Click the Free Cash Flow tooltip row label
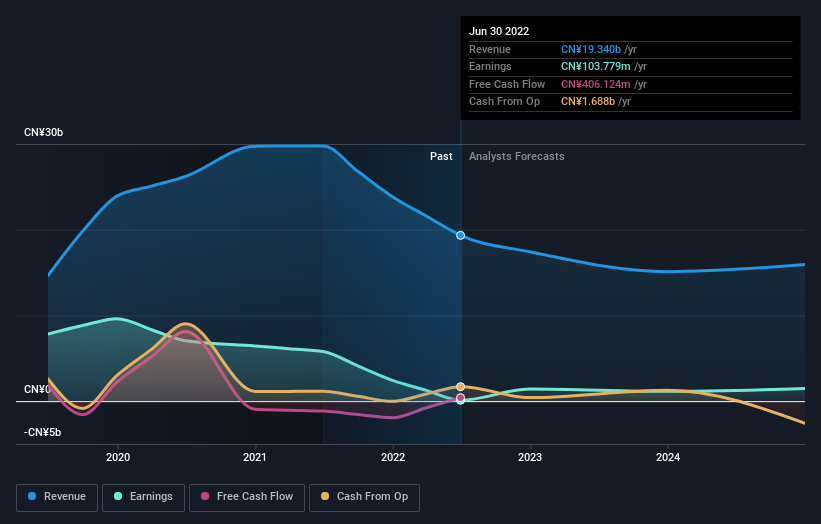The height and width of the screenshot is (524, 821). click(507, 84)
